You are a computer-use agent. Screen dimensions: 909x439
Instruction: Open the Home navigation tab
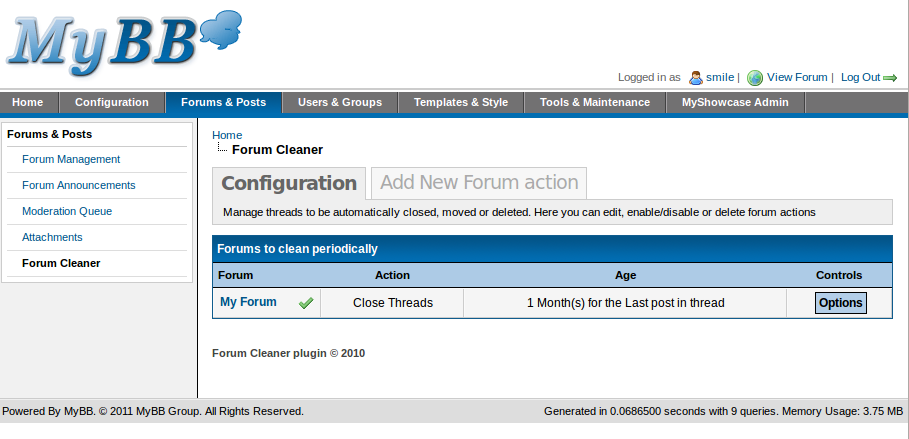coord(28,102)
